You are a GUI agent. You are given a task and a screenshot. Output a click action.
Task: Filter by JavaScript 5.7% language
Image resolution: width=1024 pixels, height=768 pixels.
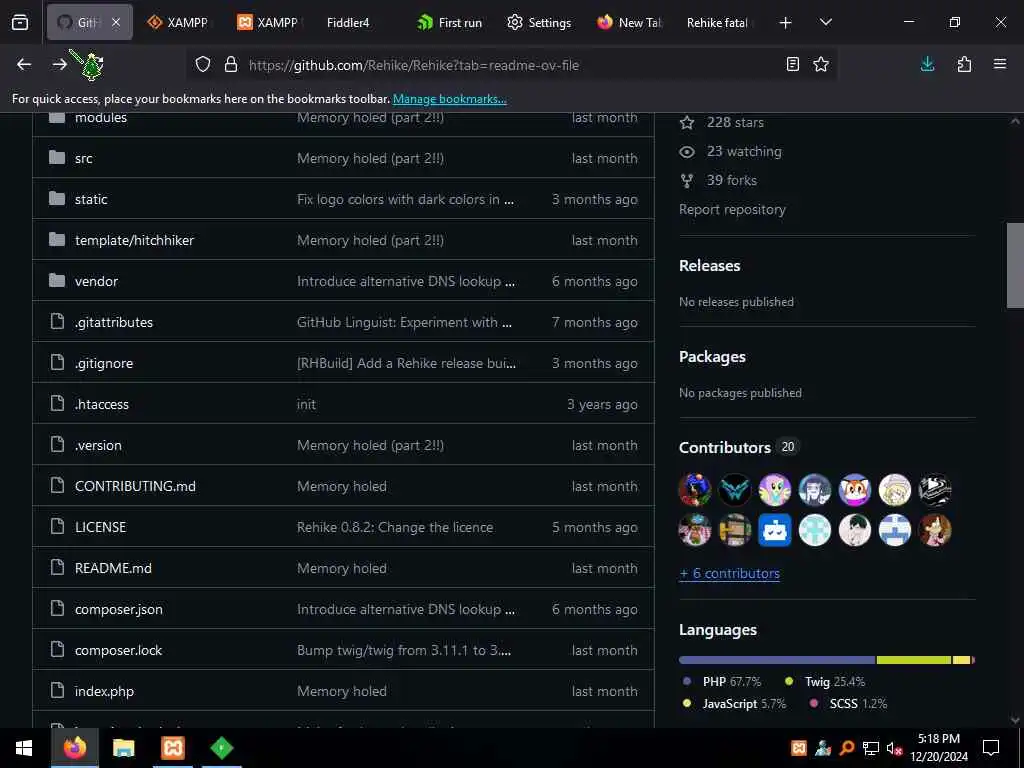[734, 704]
